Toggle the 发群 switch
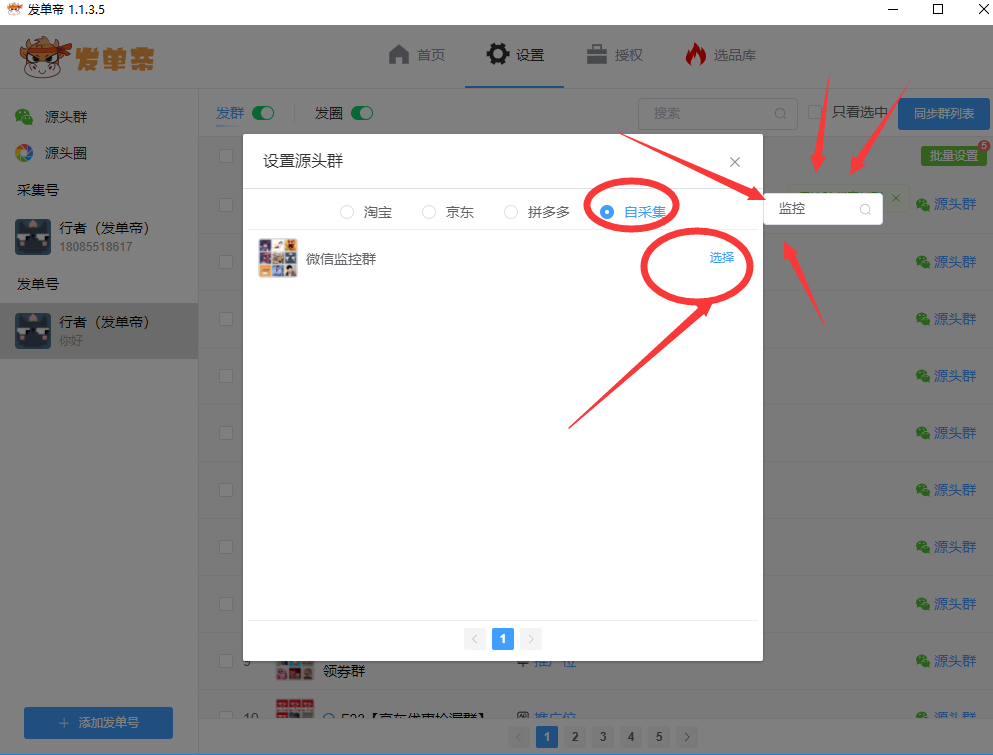This screenshot has height=755, width=993. pos(263,113)
